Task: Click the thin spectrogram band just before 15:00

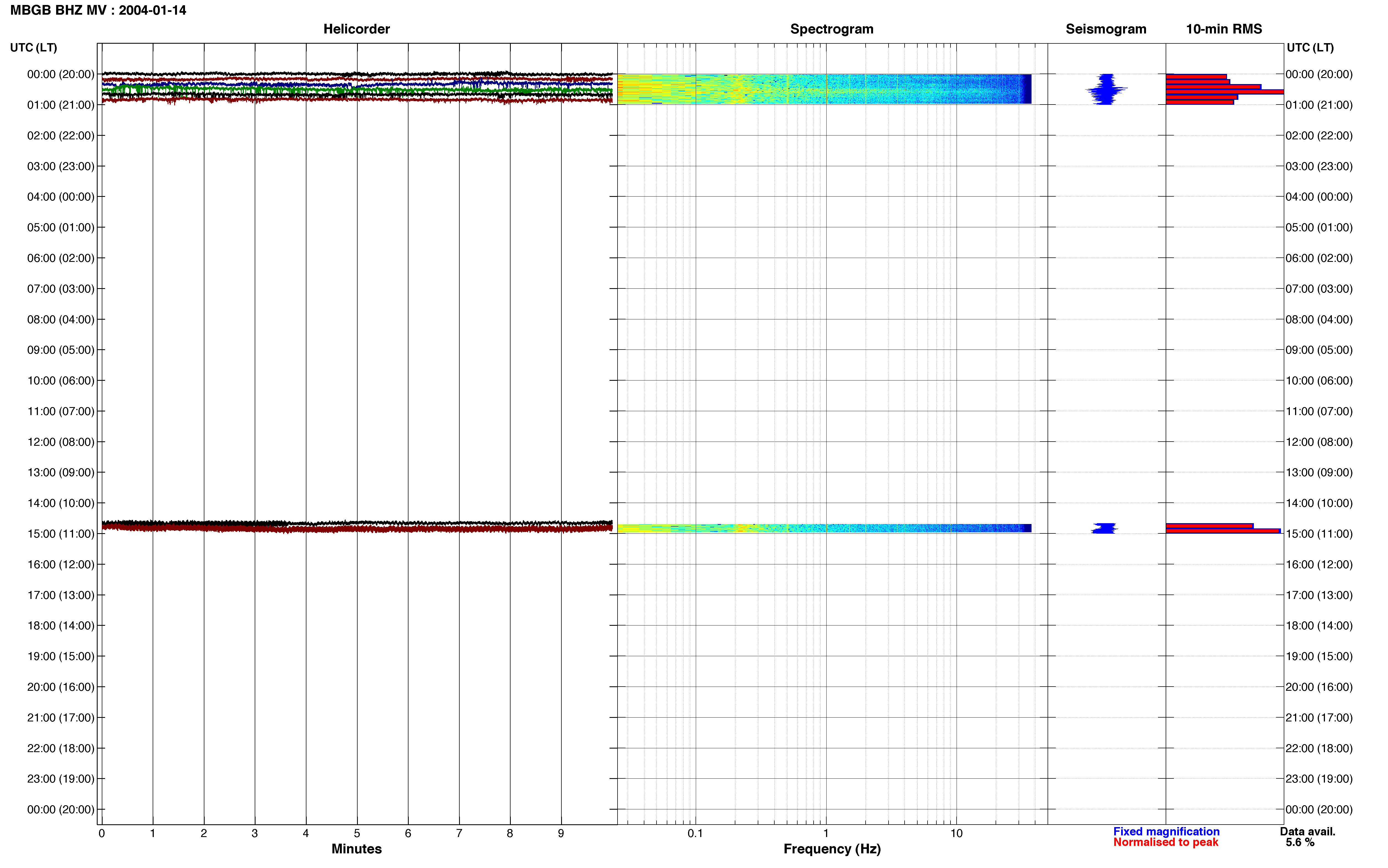Action: [824, 528]
